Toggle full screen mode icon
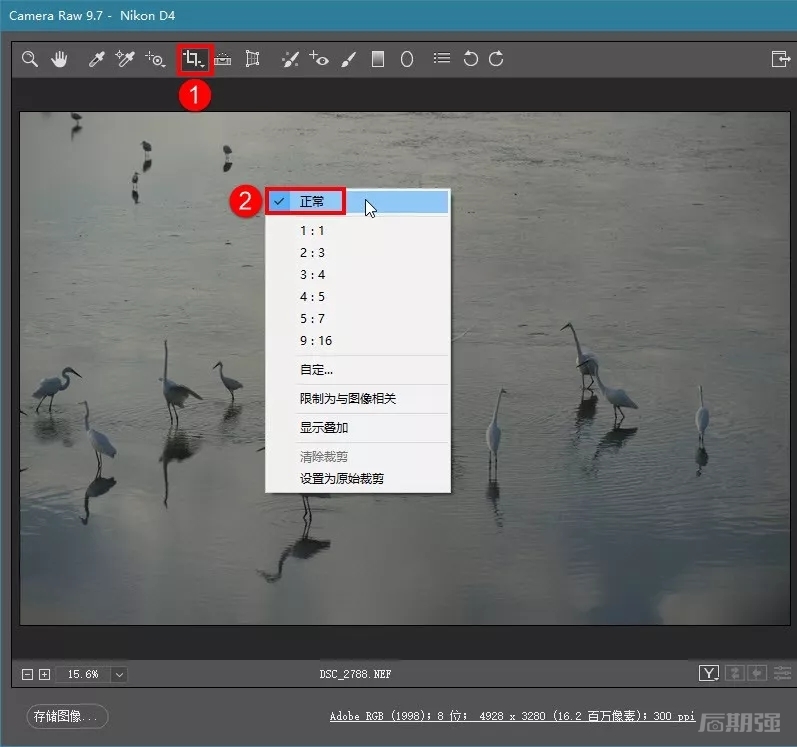 [780, 59]
